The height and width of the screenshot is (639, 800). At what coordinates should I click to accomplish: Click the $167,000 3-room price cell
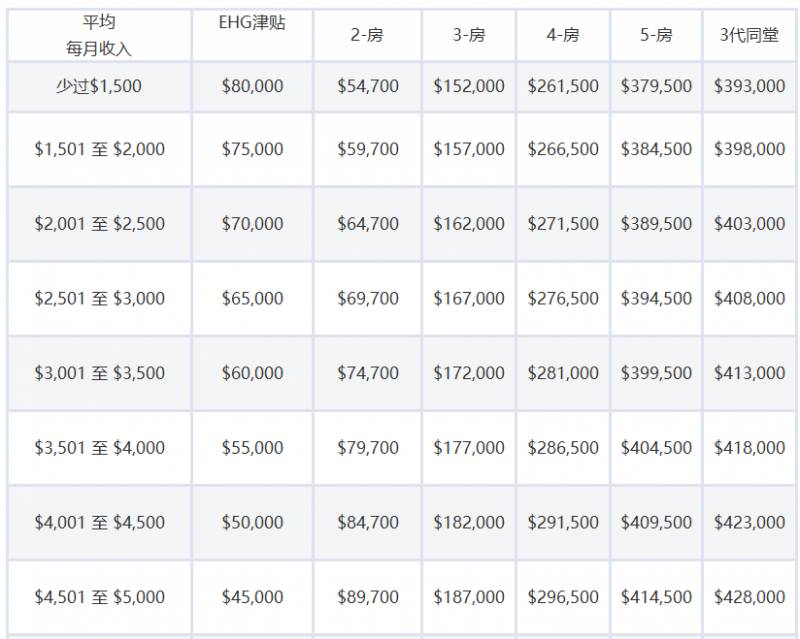(x=468, y=298)
